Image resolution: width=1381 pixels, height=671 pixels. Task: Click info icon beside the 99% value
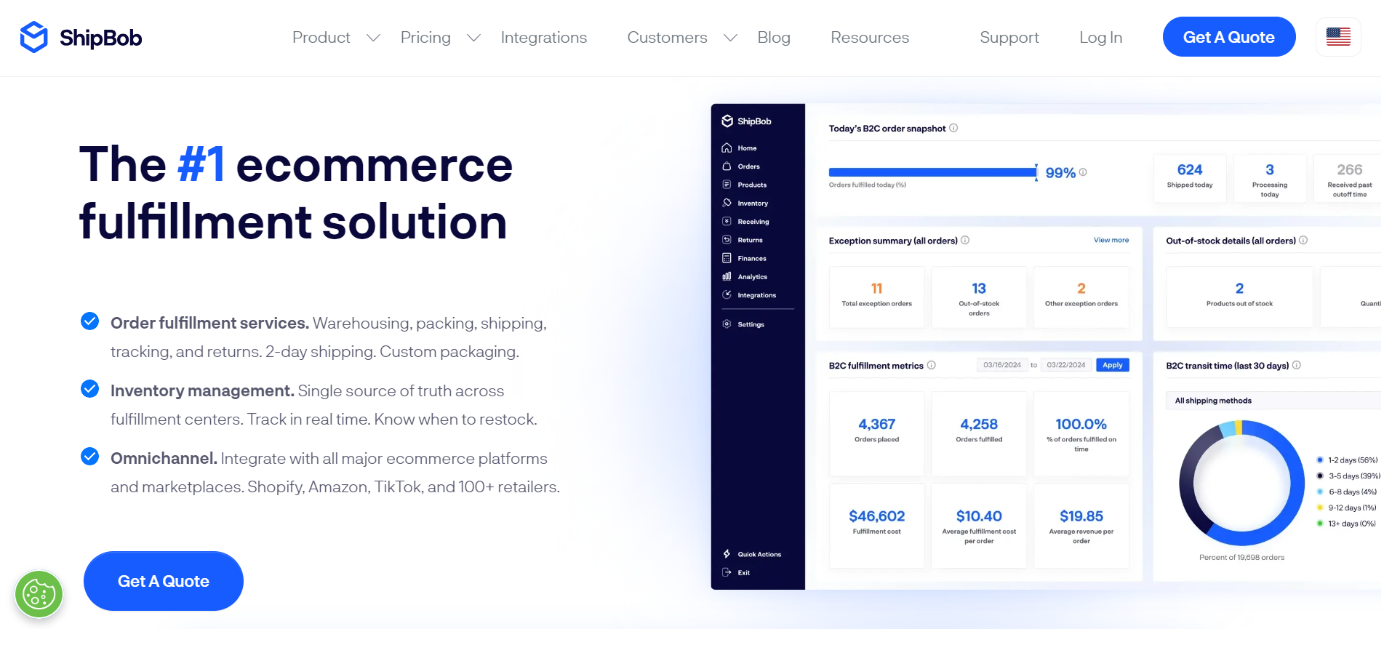click(1083, 172)
